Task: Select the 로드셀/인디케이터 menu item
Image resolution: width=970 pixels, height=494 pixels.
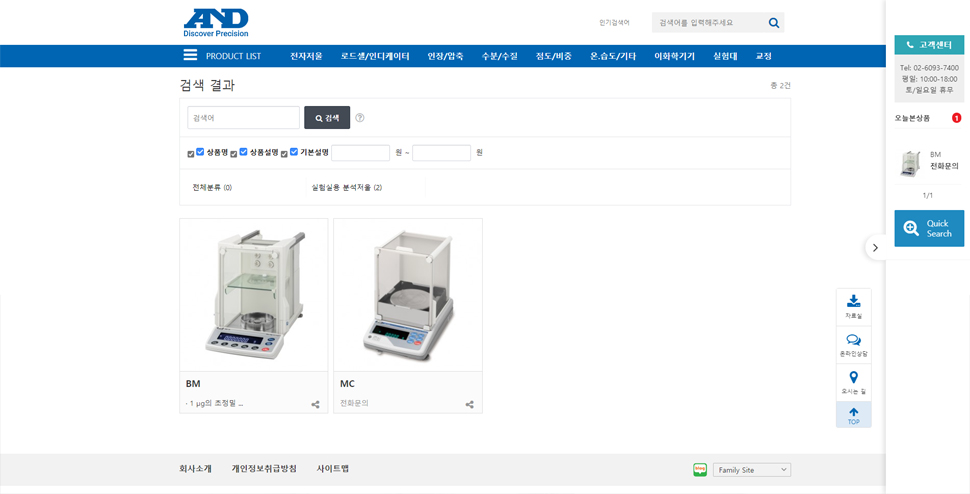Action: [x=375, y=56]
